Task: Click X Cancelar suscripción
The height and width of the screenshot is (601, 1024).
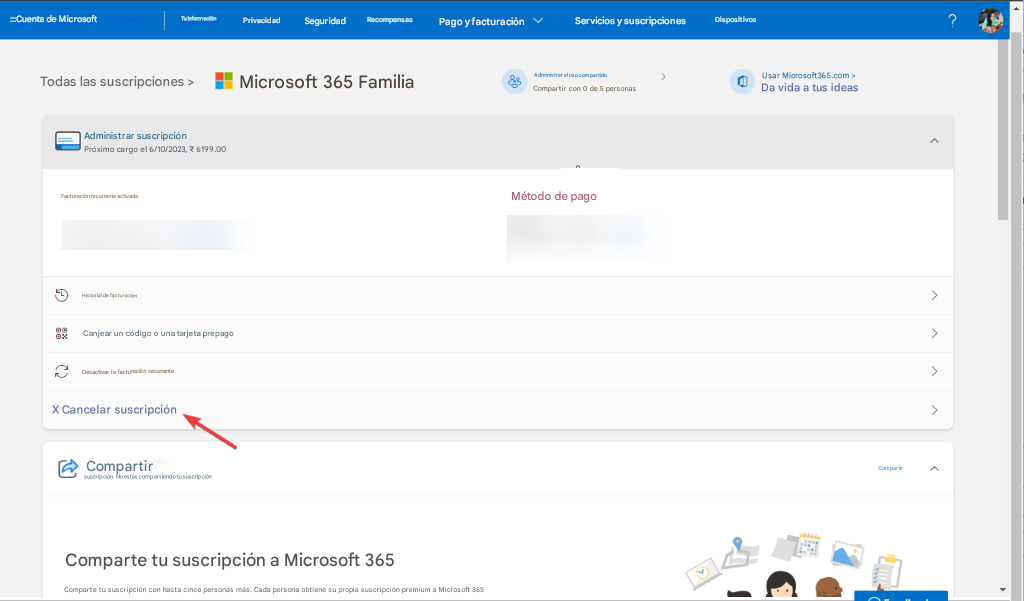Action: [x=114, y=410]
